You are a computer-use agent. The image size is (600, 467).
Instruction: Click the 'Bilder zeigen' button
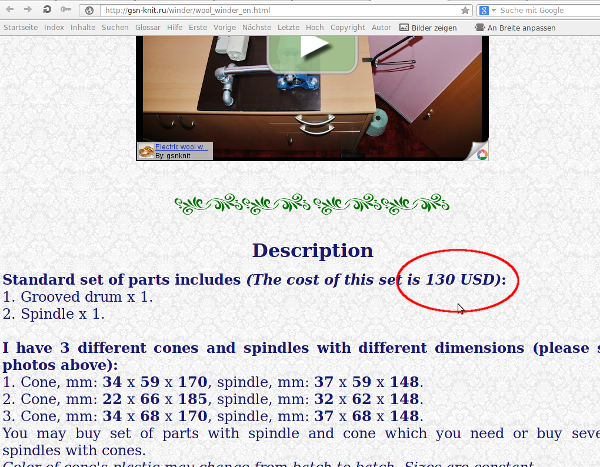(x=428, y=28)
